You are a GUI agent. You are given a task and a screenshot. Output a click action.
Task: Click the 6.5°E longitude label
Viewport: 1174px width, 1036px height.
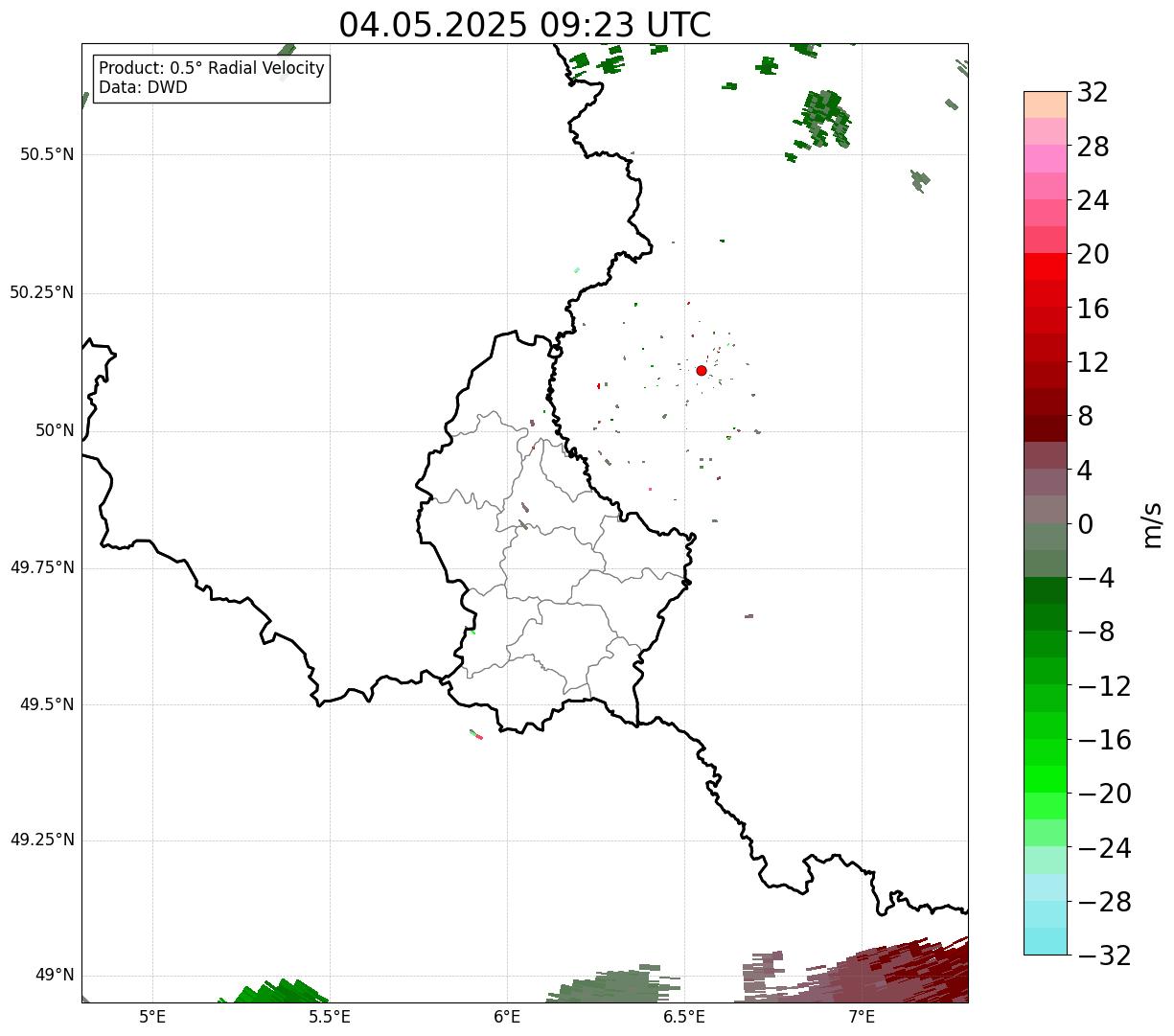pos(684,1016)
